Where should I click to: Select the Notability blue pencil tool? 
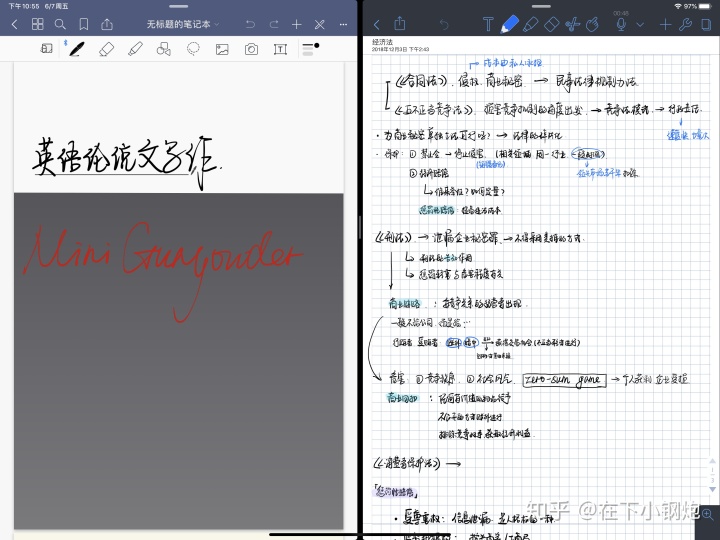[509, 24]
